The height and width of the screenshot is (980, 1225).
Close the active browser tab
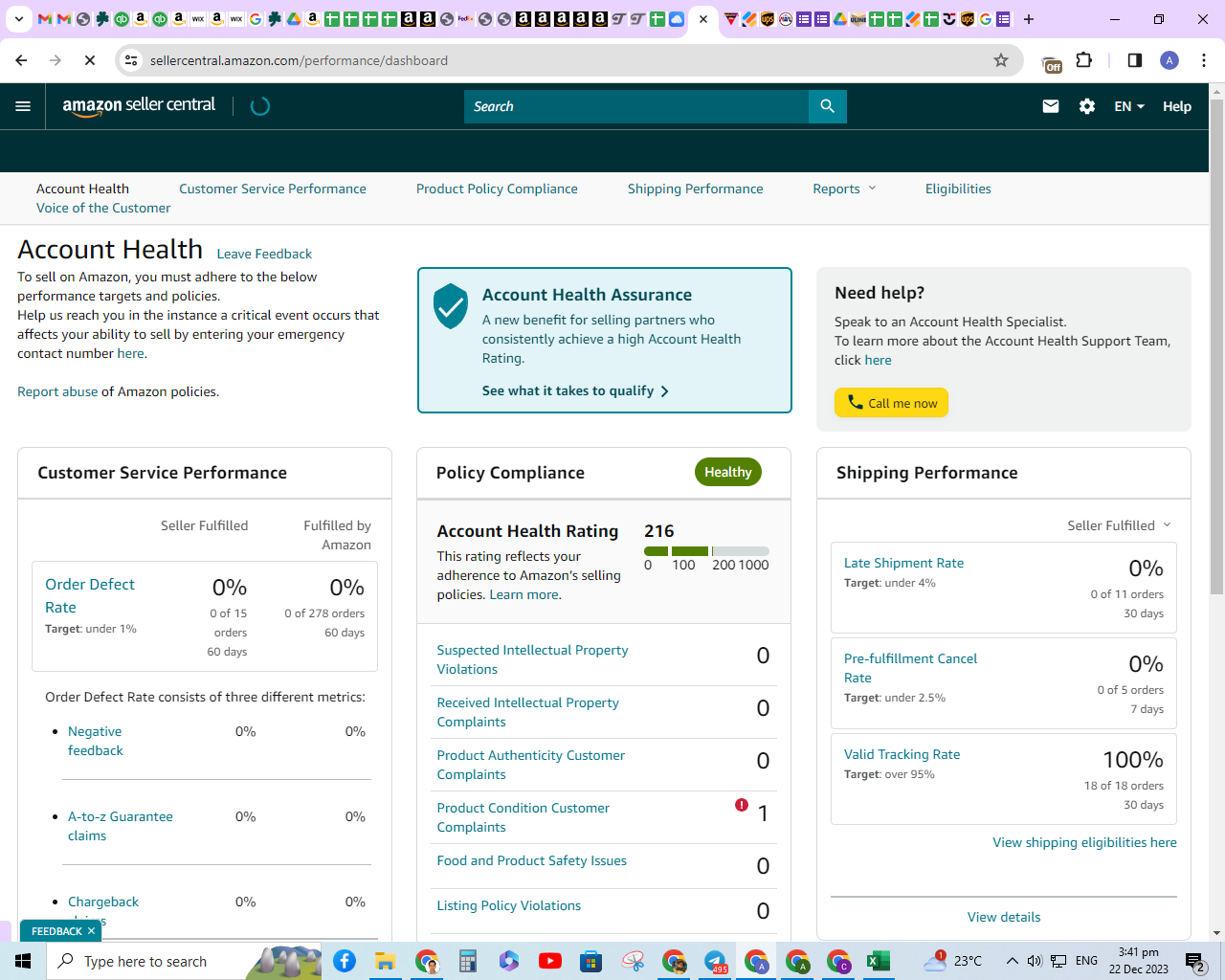(x=703, y=19)
